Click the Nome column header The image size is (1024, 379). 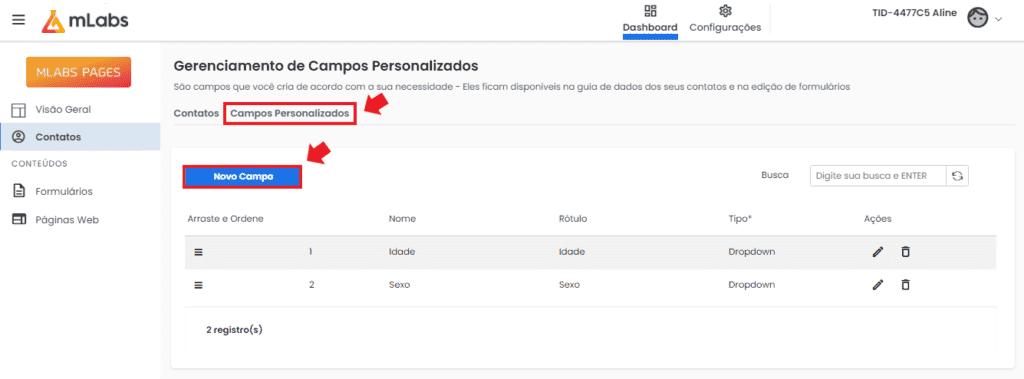402,218
